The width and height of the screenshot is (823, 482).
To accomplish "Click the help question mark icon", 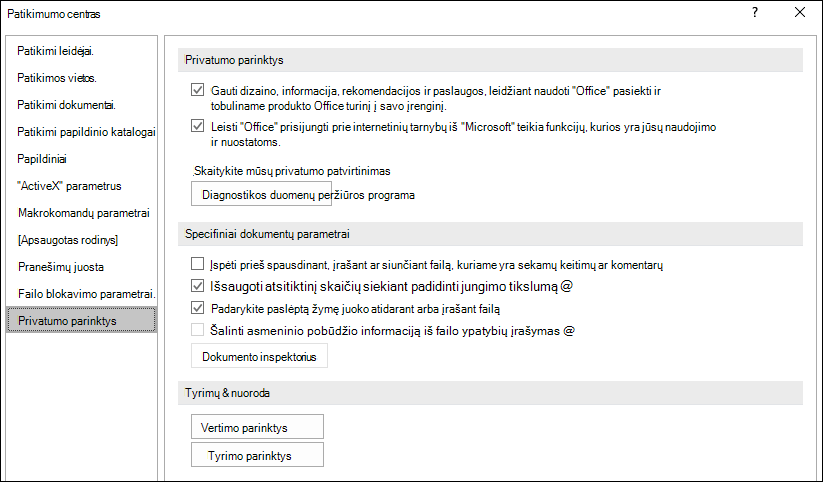I will (755, 13).
